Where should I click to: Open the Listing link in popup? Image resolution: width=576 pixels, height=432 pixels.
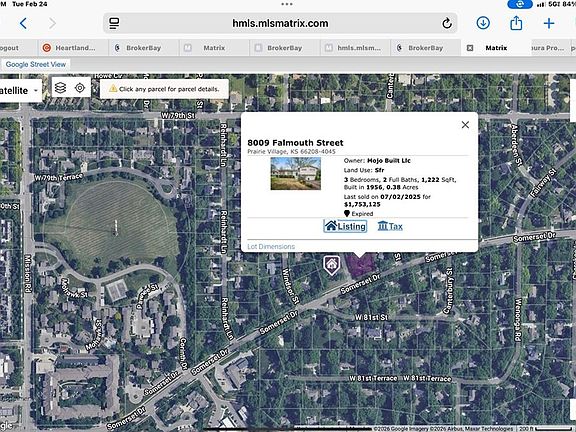point(345,226)
